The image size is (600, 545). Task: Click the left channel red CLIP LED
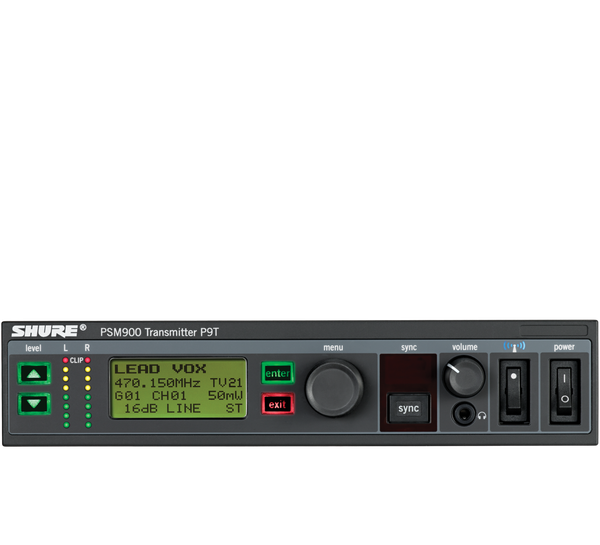65,360
